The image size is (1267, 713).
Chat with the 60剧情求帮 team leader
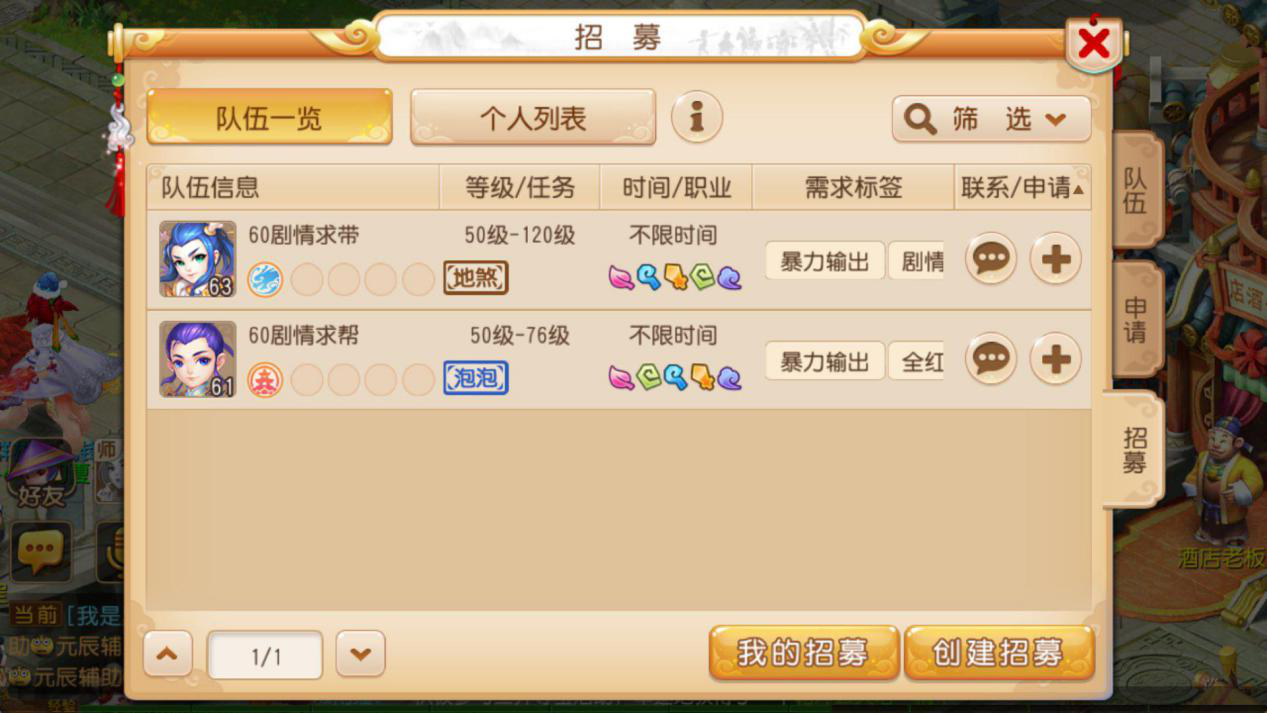pyautogui.click(x=990, y=359)
